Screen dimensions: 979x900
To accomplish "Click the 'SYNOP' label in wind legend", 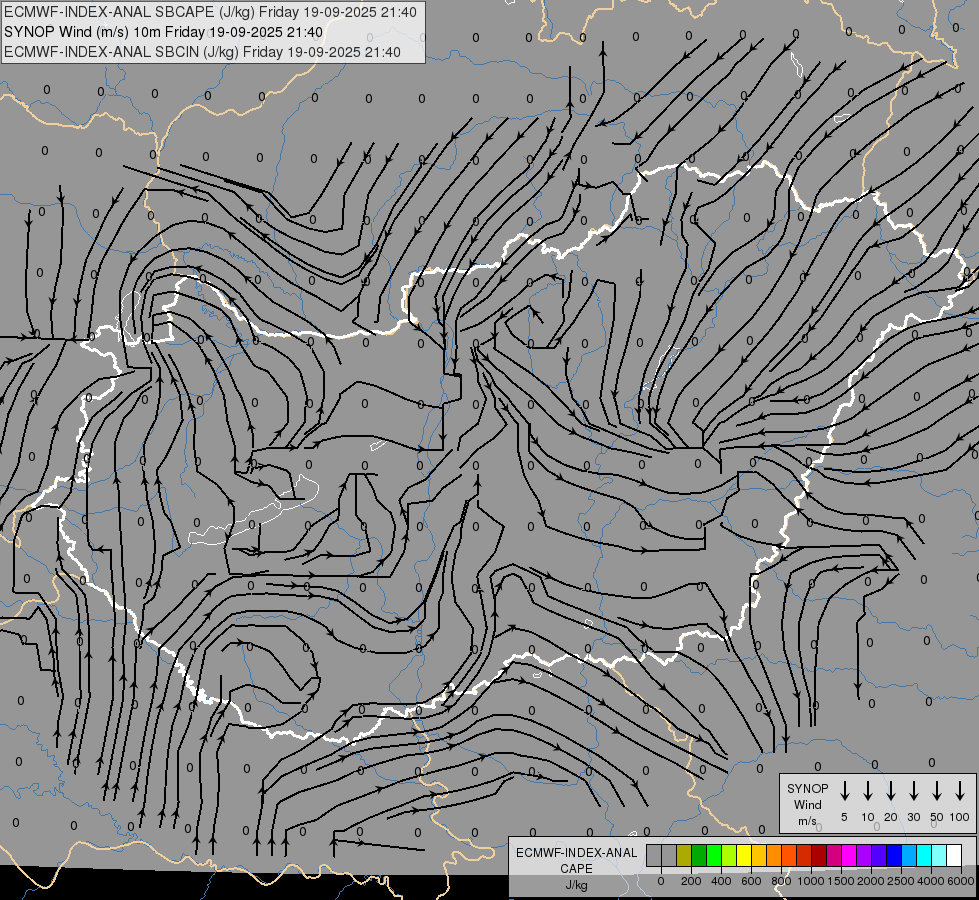I will tap(807, 789).
